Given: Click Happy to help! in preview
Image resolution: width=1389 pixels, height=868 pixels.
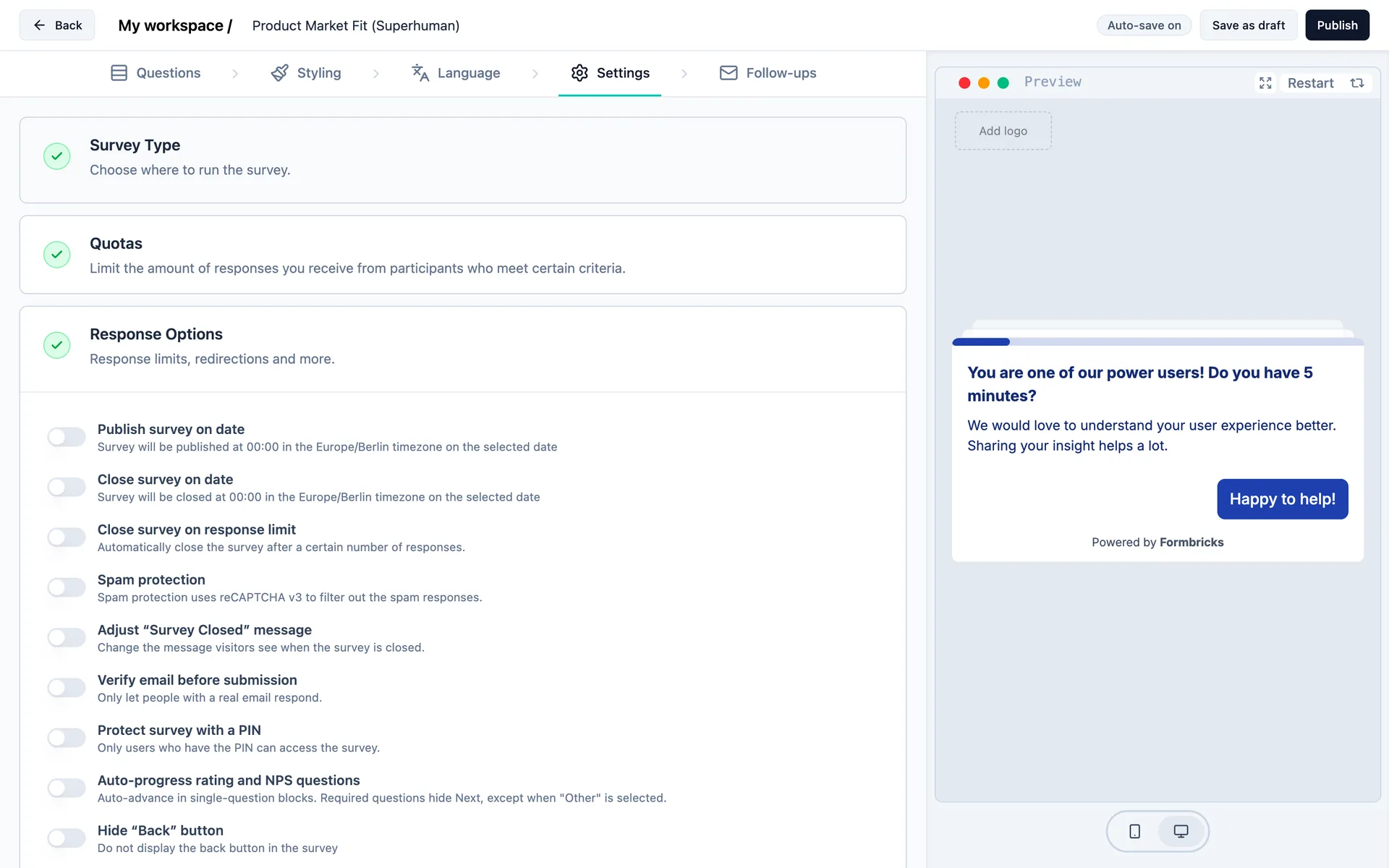Looking at the screenshot, I should 1283,499.
